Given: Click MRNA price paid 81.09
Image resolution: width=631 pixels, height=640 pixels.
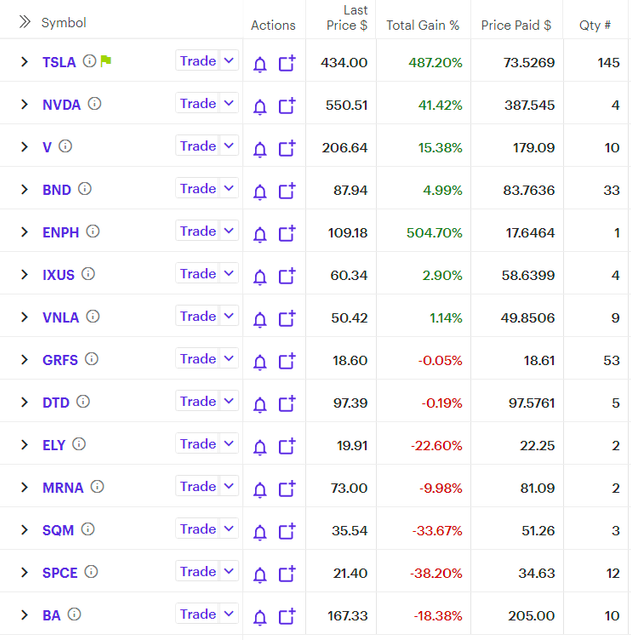Looking at the screenshot, I should pyautogui.click(x=538, y=488).
